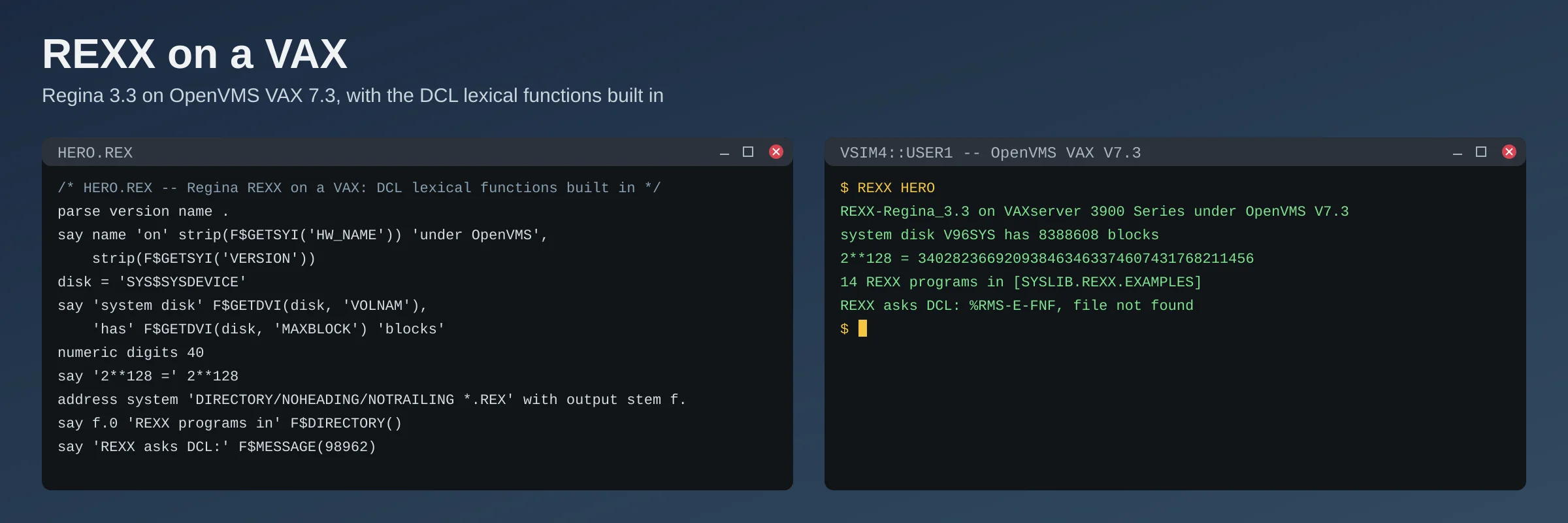Click the 'REXX on a VAX' heading
Screen dimensions: 1568x523
pyautogui.click(x=195, y=54)
